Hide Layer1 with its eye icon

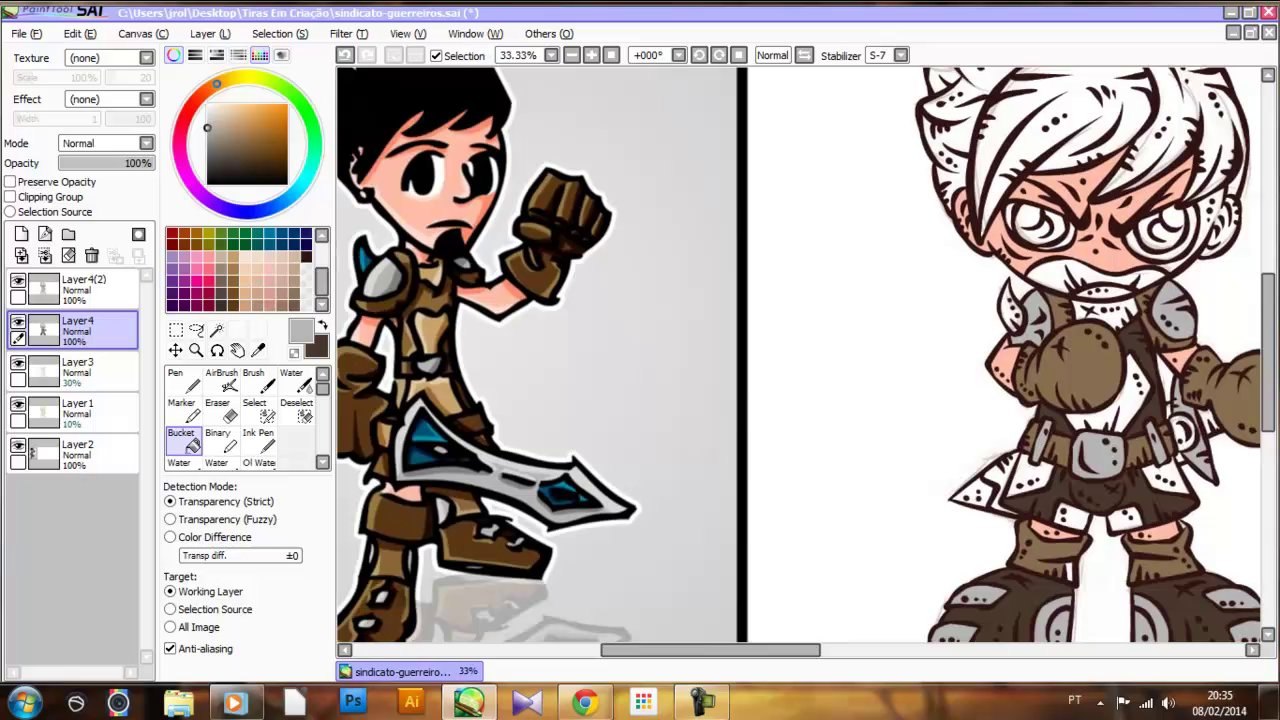coord(18,406)
